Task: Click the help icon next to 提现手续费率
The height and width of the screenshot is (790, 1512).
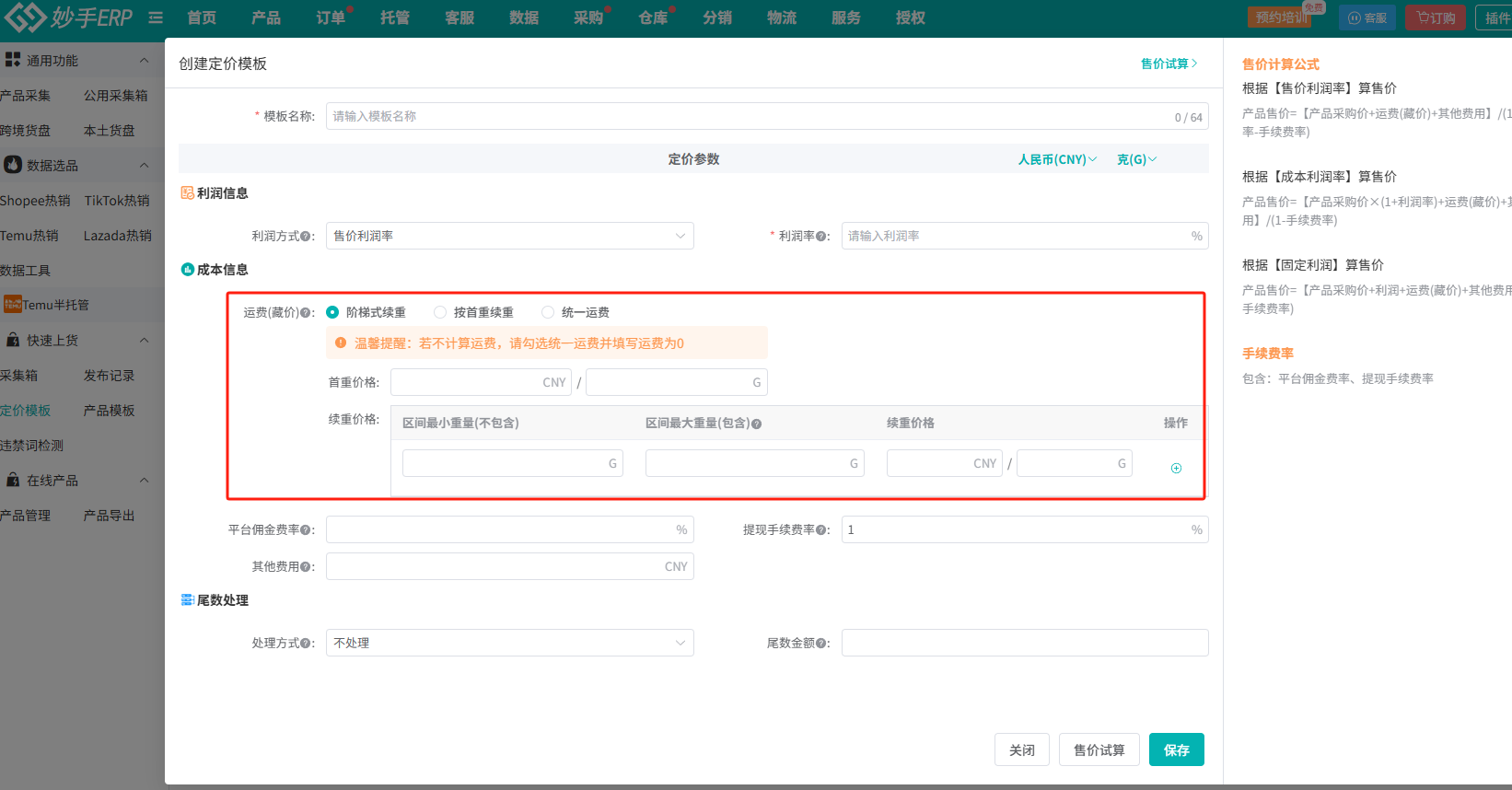Action: pyautogui.click(x=820, y=530)
